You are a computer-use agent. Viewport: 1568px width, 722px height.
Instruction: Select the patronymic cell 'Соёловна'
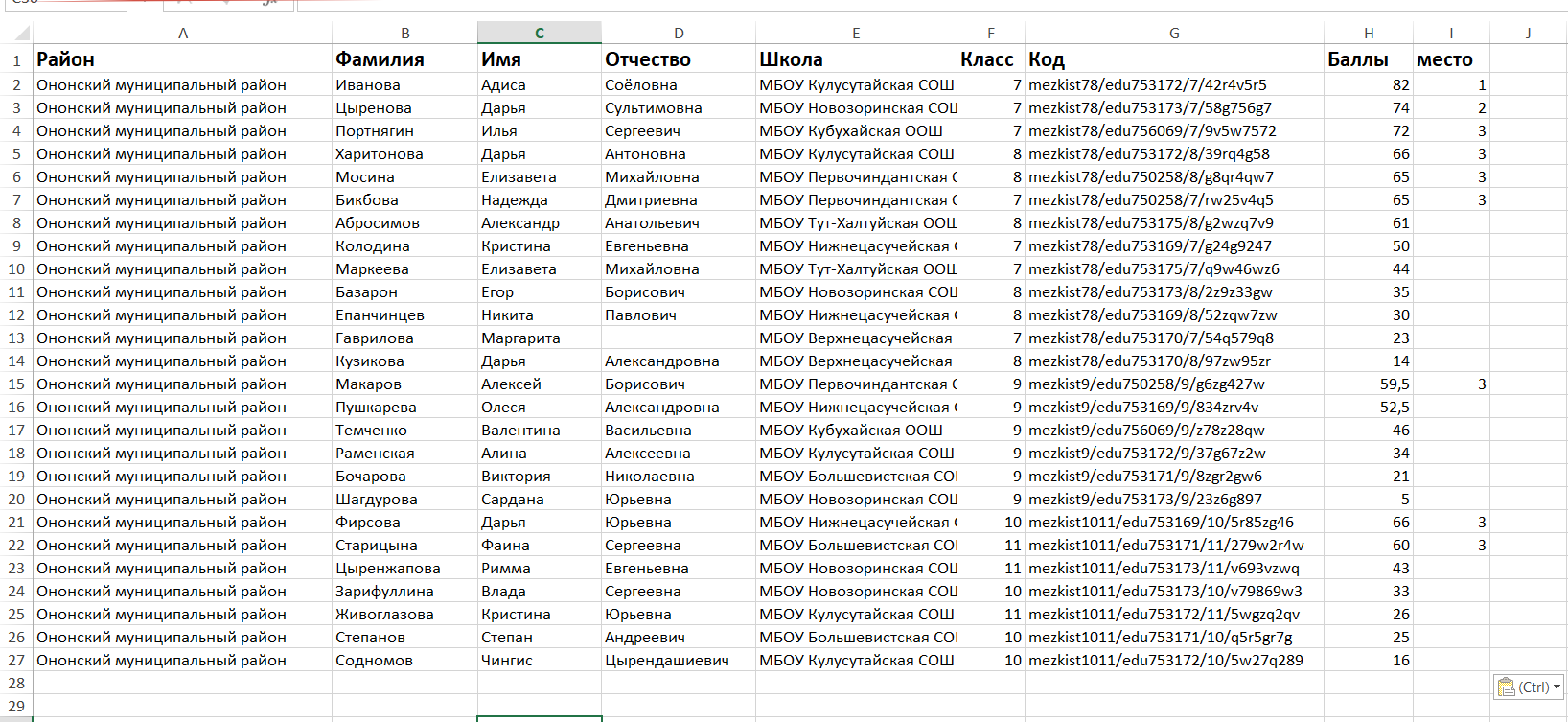(x=679, y=84)
